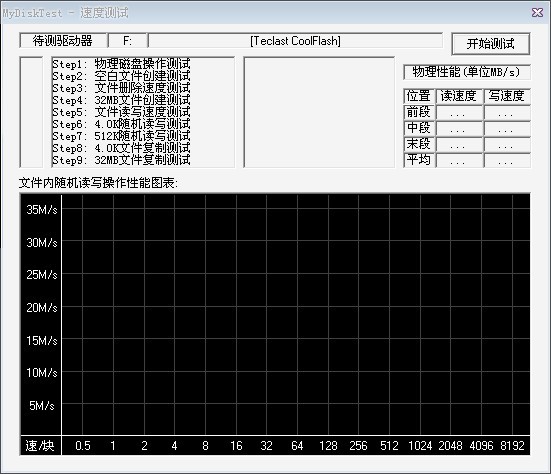The image size is (551, 474).
Task: Click the 16 block size label
Action: pos(236,446)
